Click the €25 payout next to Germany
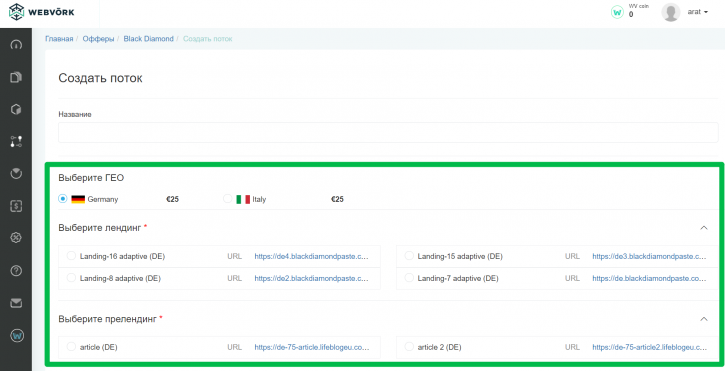Viewport: 725px width, 371px height. tap(172, 199)
